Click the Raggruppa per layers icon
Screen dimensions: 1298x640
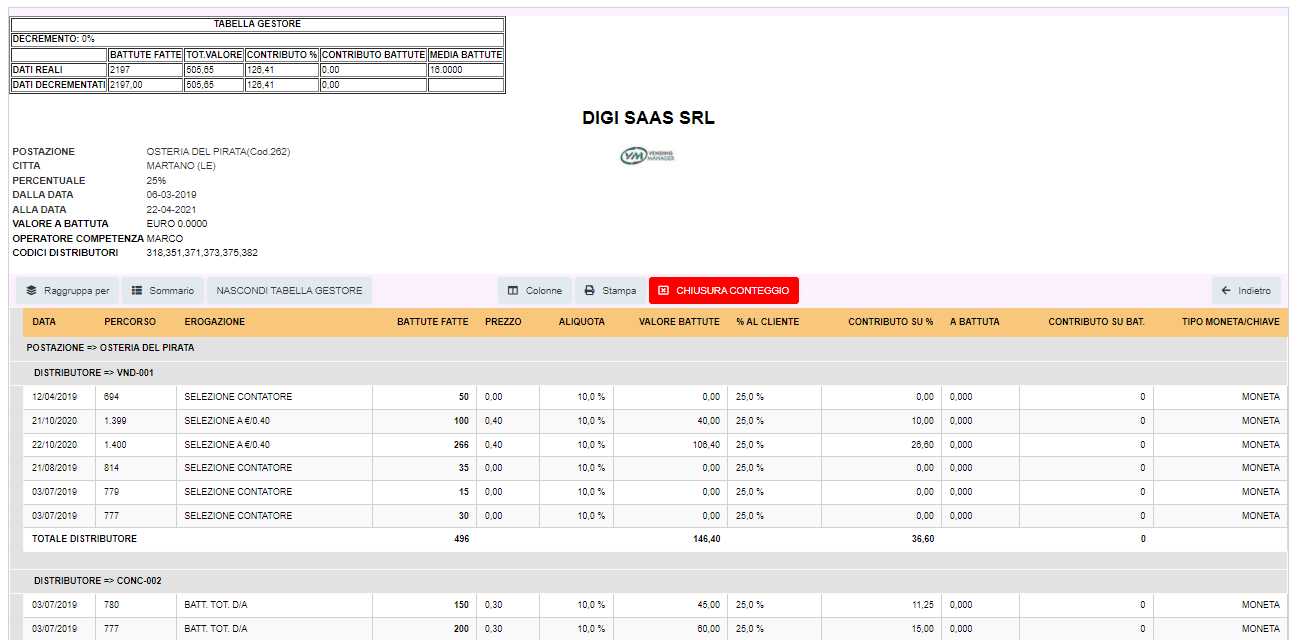31,291
